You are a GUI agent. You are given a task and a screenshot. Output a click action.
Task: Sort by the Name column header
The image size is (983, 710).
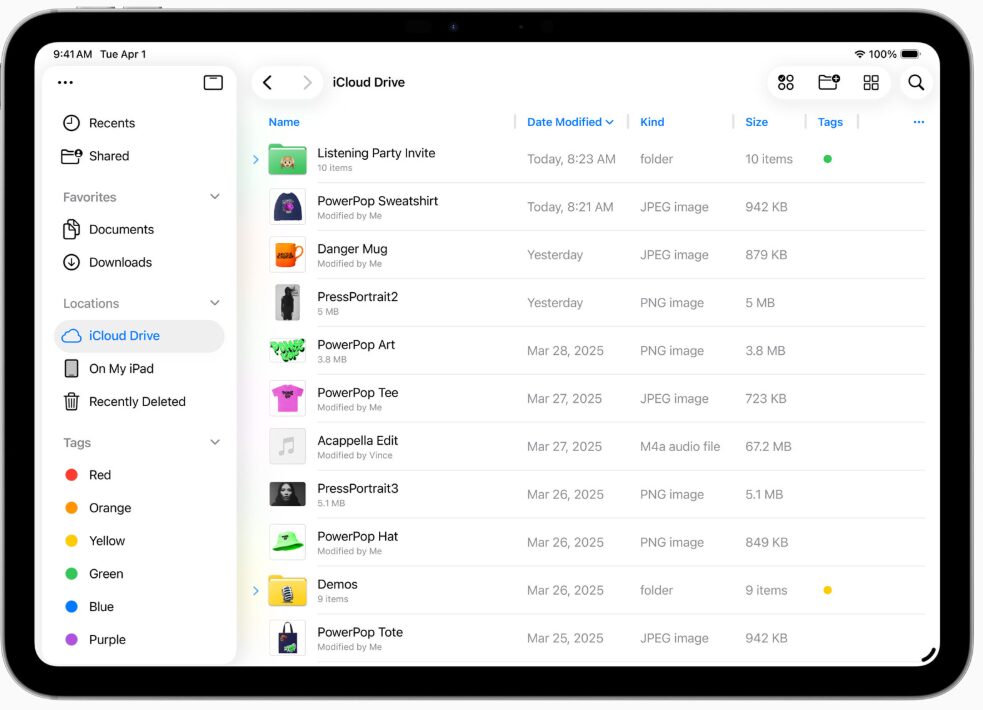[284, 122]
